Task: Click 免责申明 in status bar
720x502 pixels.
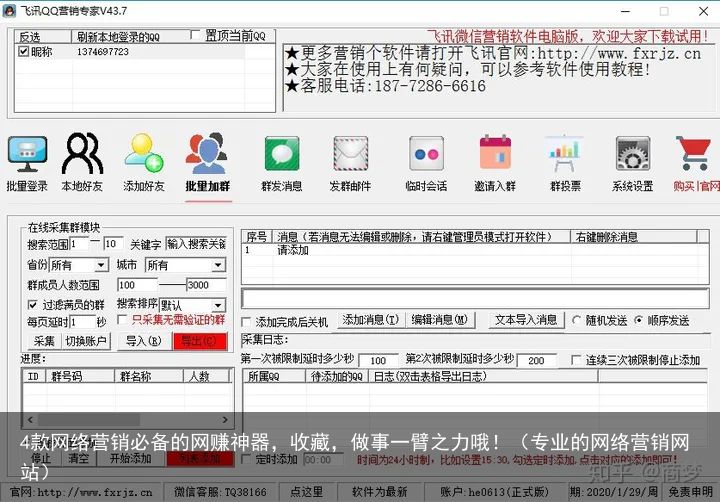Action: [691, 492]
